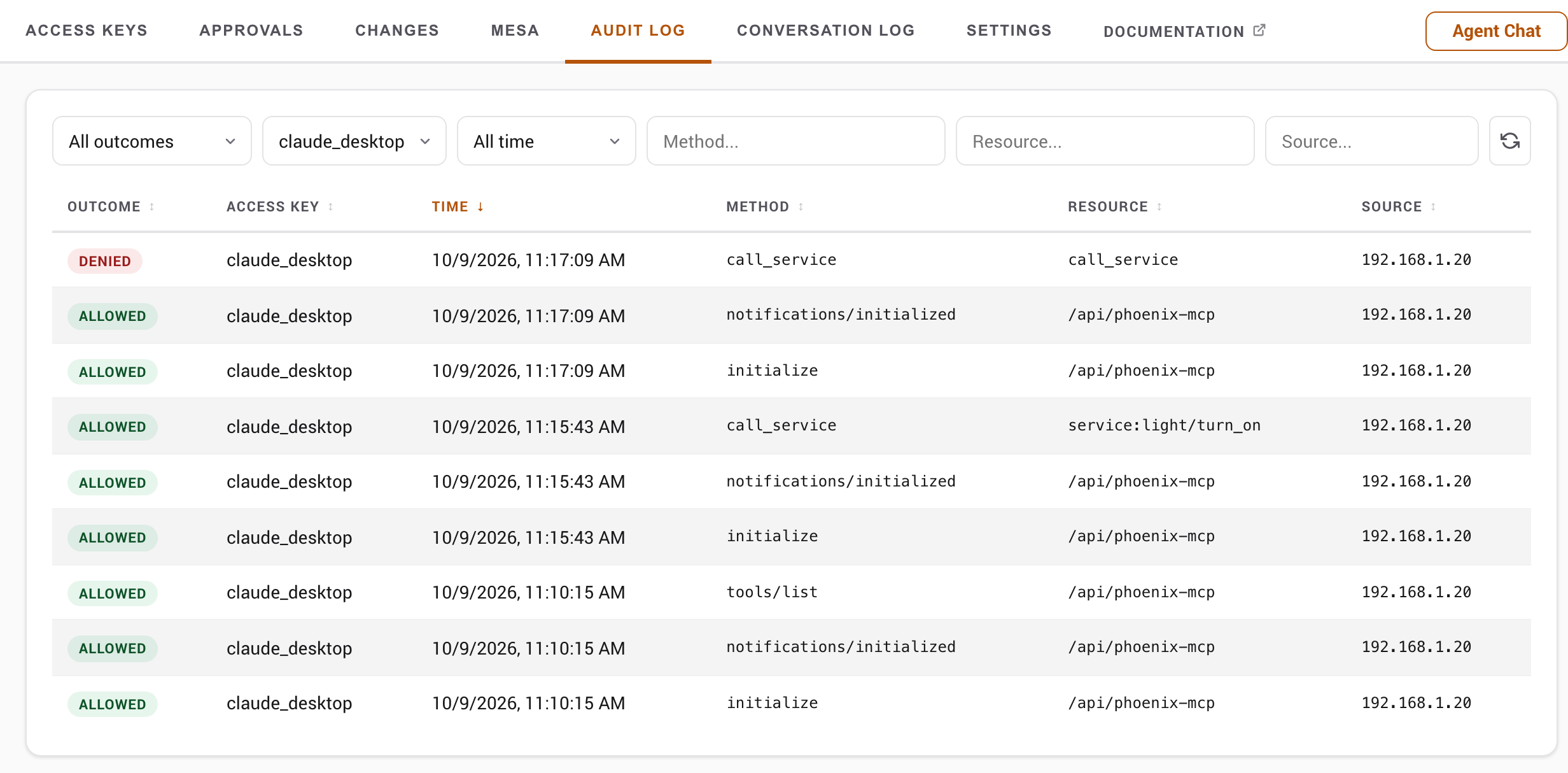This screenshot has height=773, width=1568.
Task: Sort by Outcome column arrows
Action: click(x=152, y=207)
